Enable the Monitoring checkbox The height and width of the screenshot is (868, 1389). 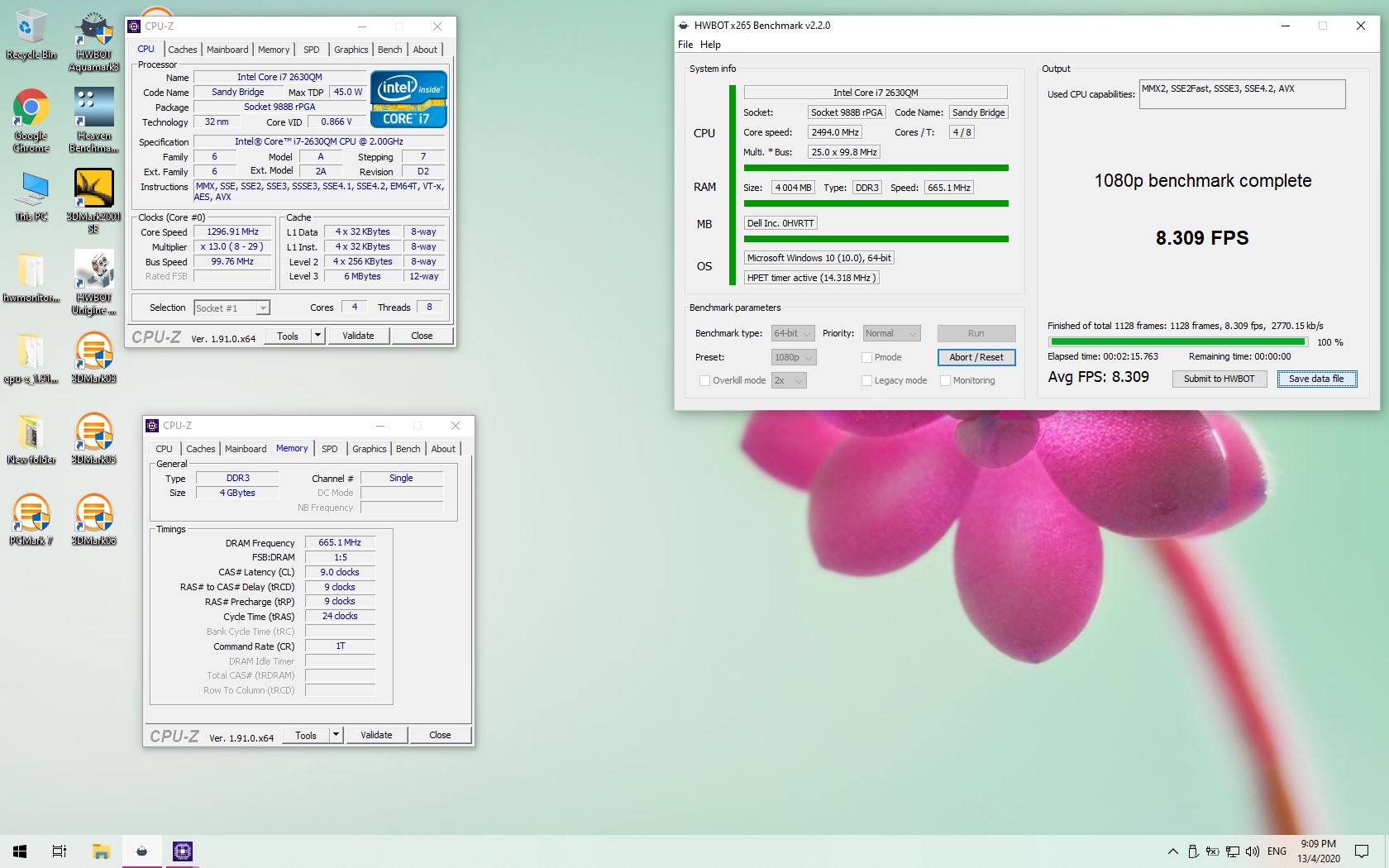[945, 381]
